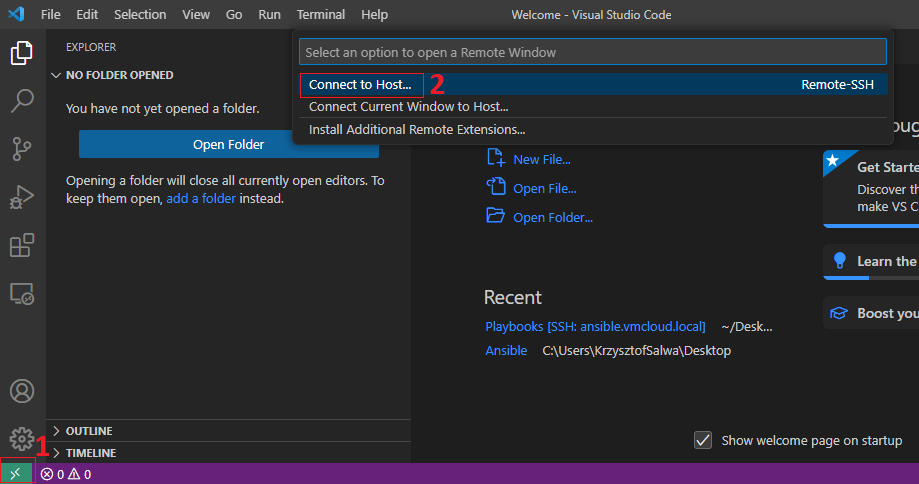Open the Search view icon

pos(22,101)
